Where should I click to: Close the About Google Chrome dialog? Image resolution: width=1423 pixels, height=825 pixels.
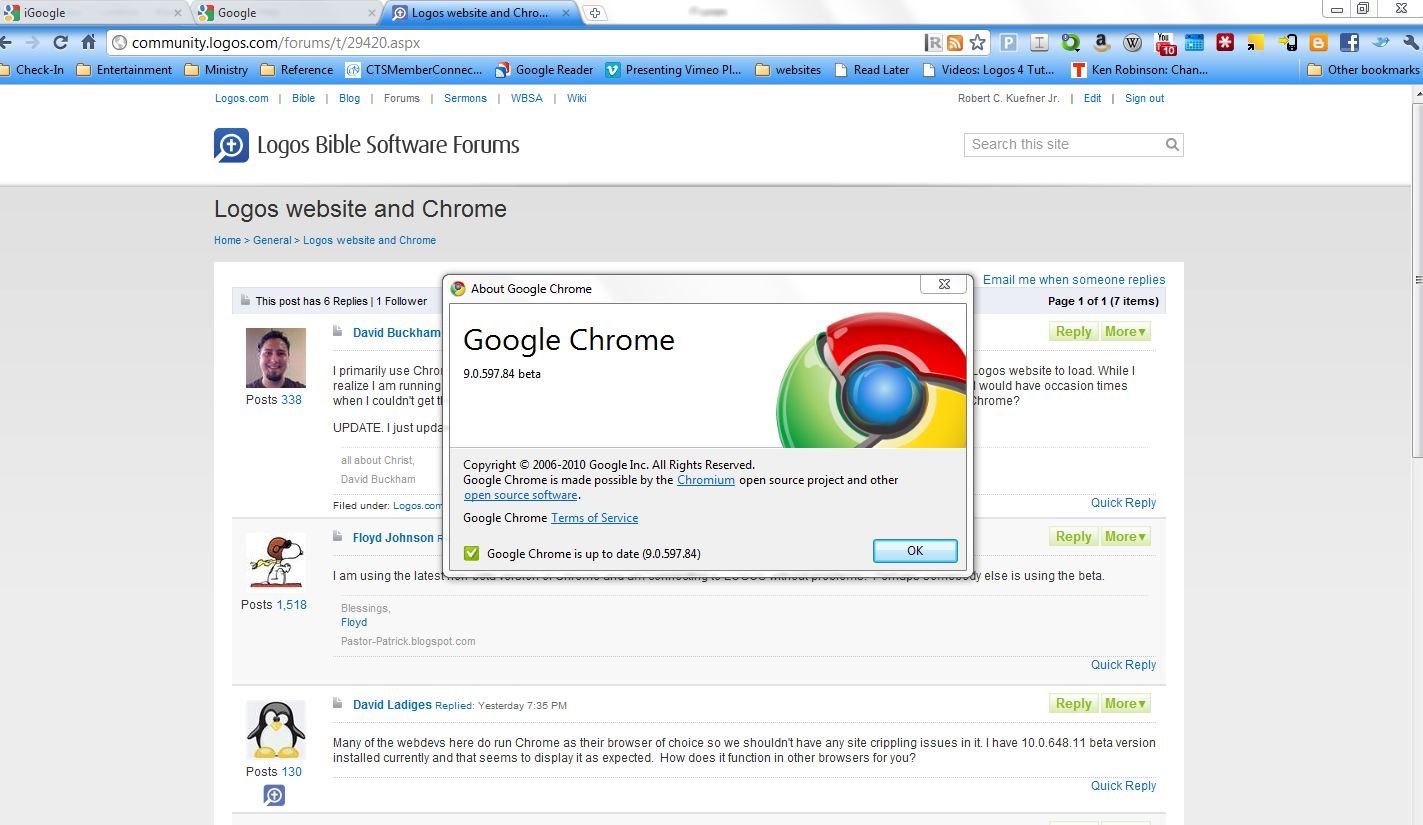[x=943, y=285]
